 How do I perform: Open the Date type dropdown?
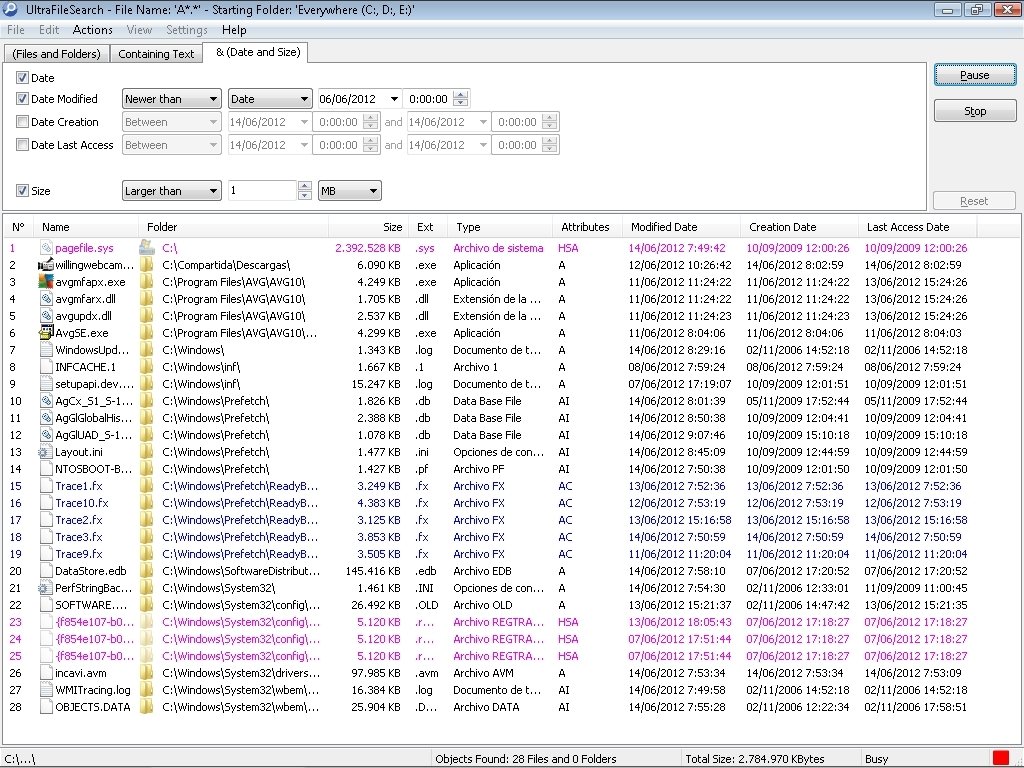coord(270,99)
